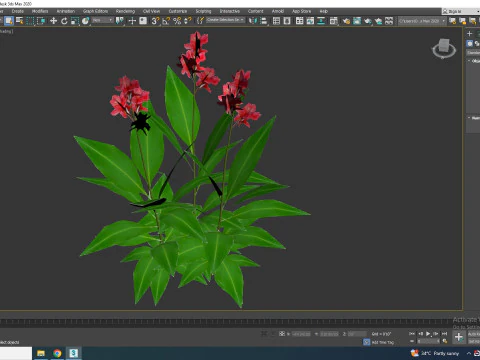Screen dimensions: 480x360
Task: Switch to the Create panel plus tab
Action: 469,33
